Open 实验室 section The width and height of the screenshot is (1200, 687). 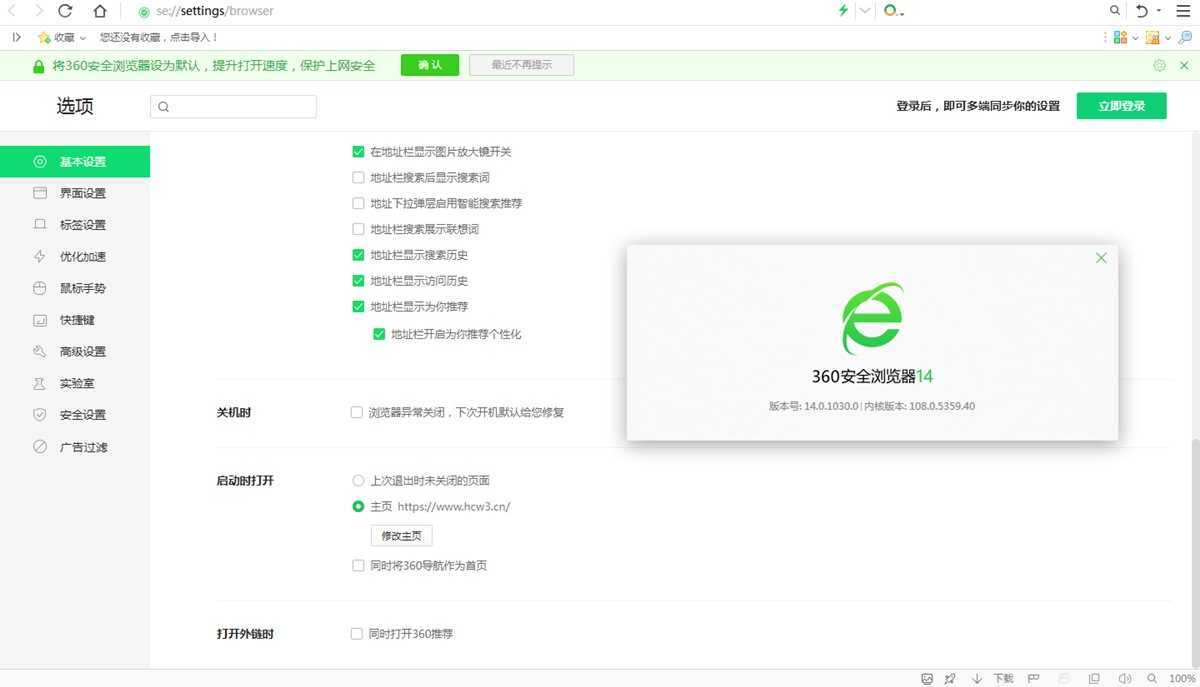75,384
